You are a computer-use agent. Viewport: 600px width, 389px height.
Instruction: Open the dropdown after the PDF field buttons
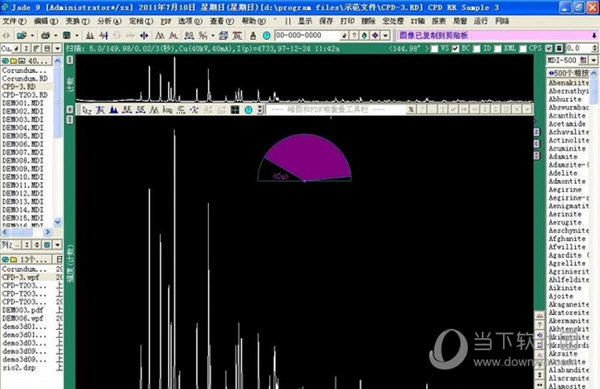pyautogui.click(x=386, y=36)
